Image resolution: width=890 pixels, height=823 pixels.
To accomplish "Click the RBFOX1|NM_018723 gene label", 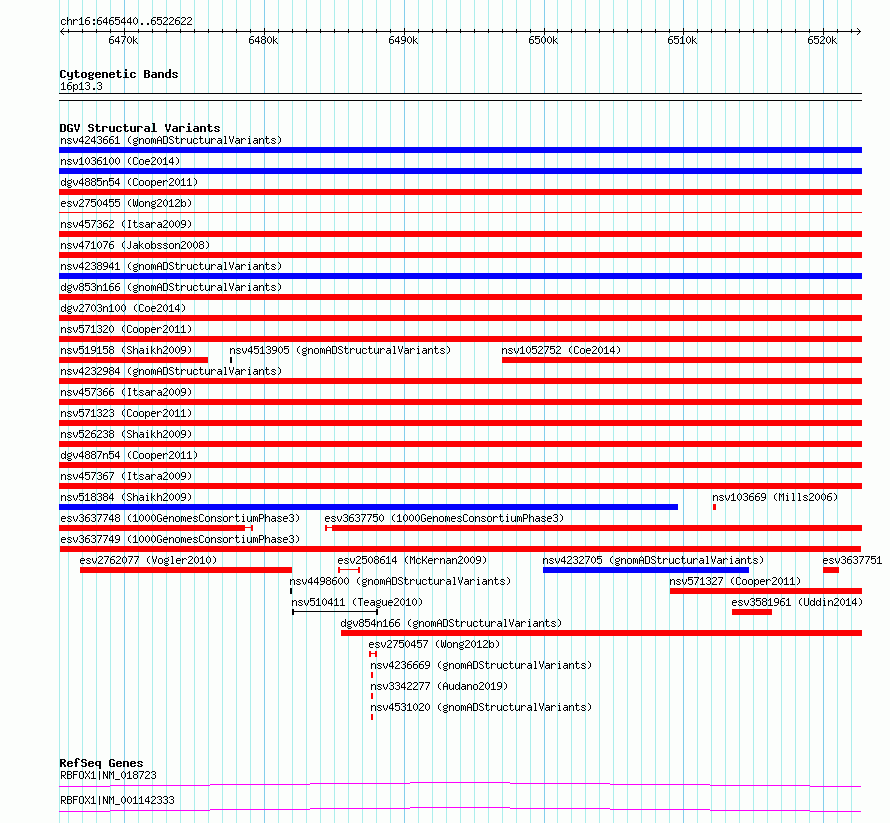I will tap(108, 775).
